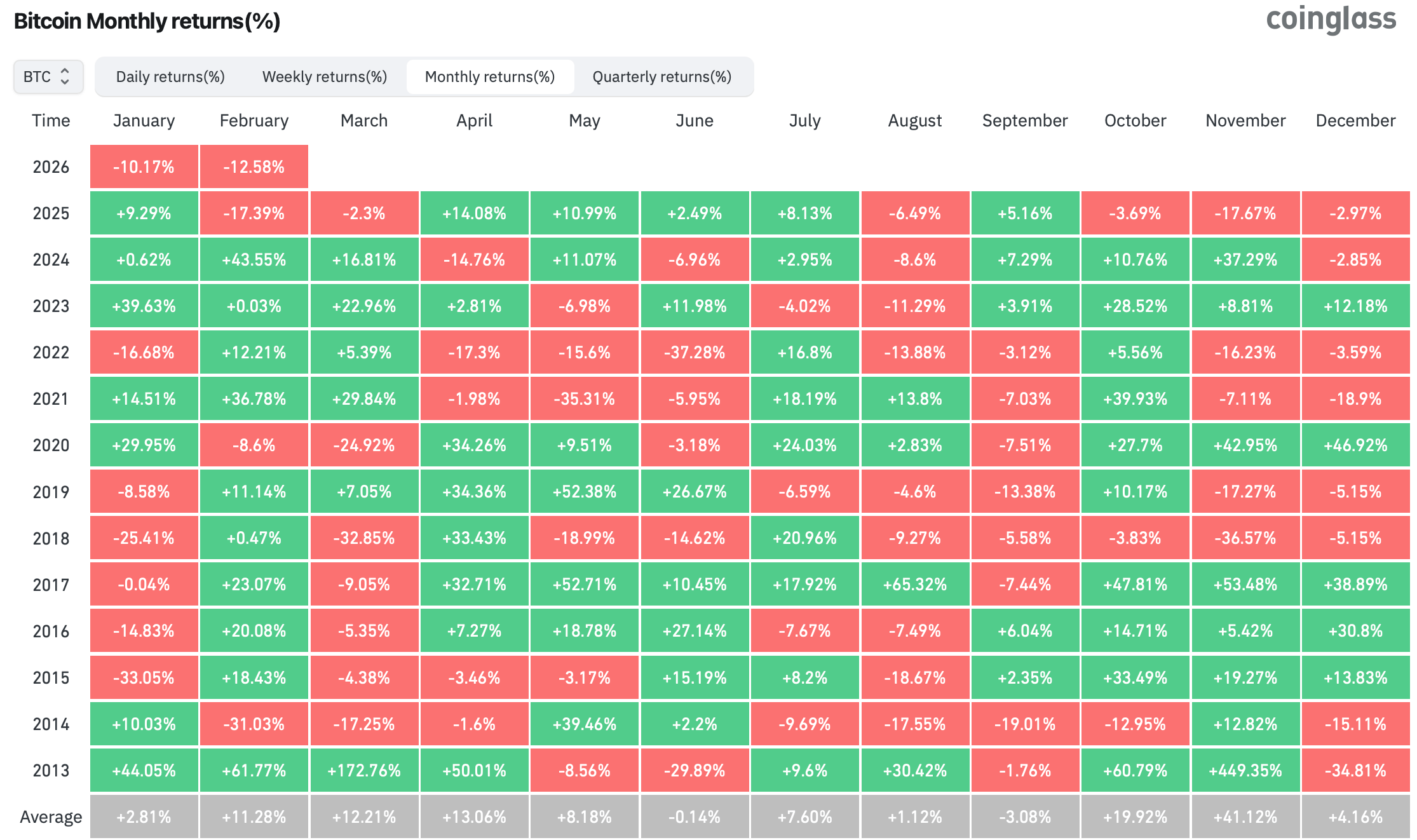Click the 2026 February -12.58% cell
1417x840 pixels.
(x=254, y=167)
